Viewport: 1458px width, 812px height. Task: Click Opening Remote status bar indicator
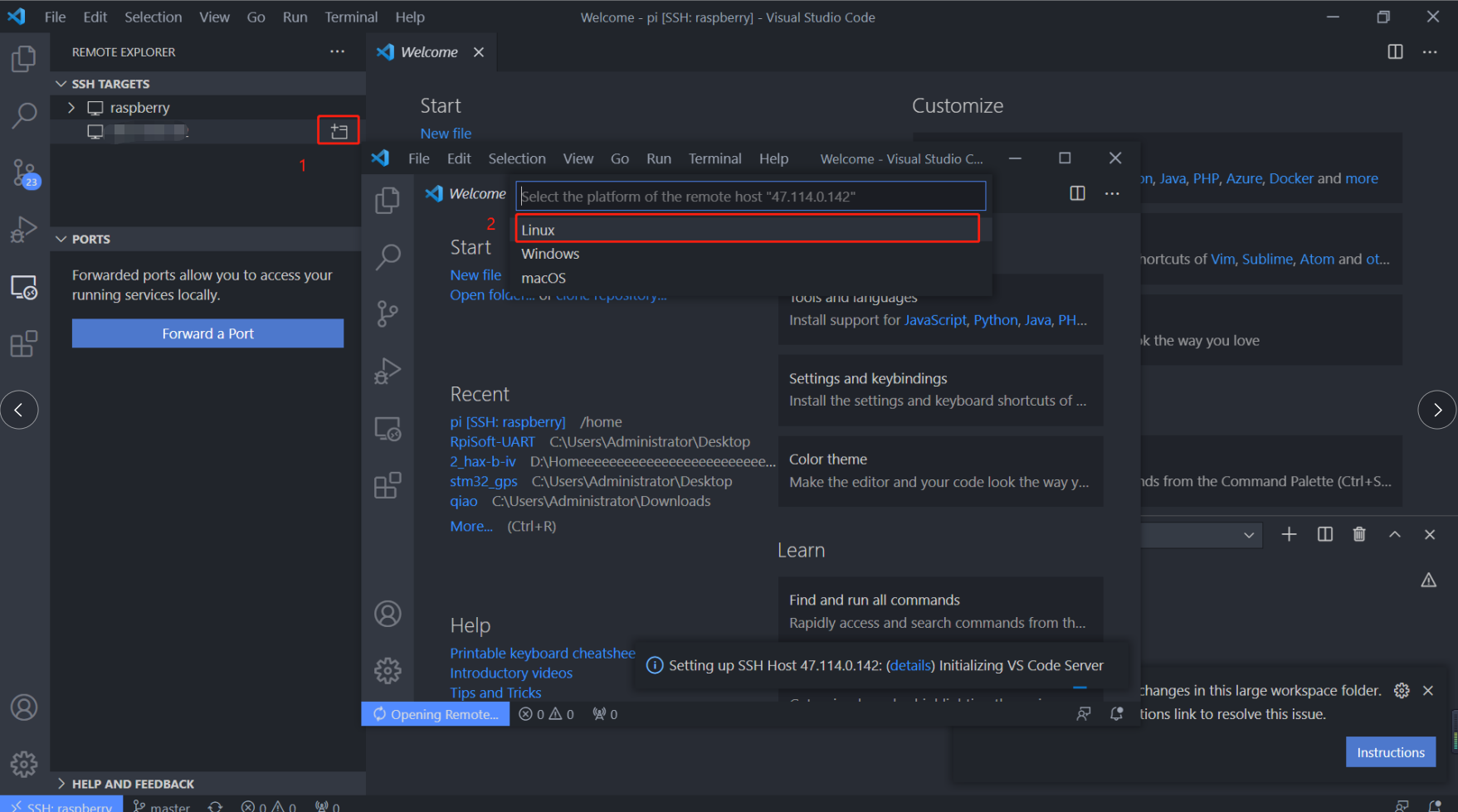click(436, 714)
